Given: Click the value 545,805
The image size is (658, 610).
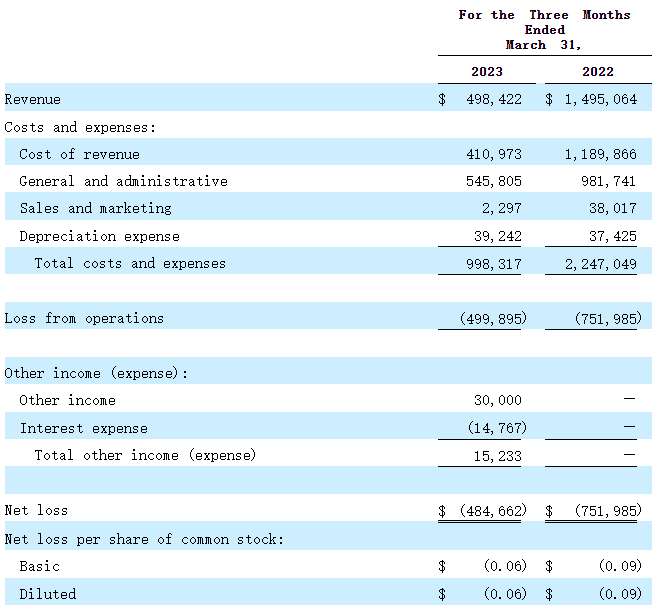Looking at the screenshot, I should pyautogui.click(x=494, y=181).
